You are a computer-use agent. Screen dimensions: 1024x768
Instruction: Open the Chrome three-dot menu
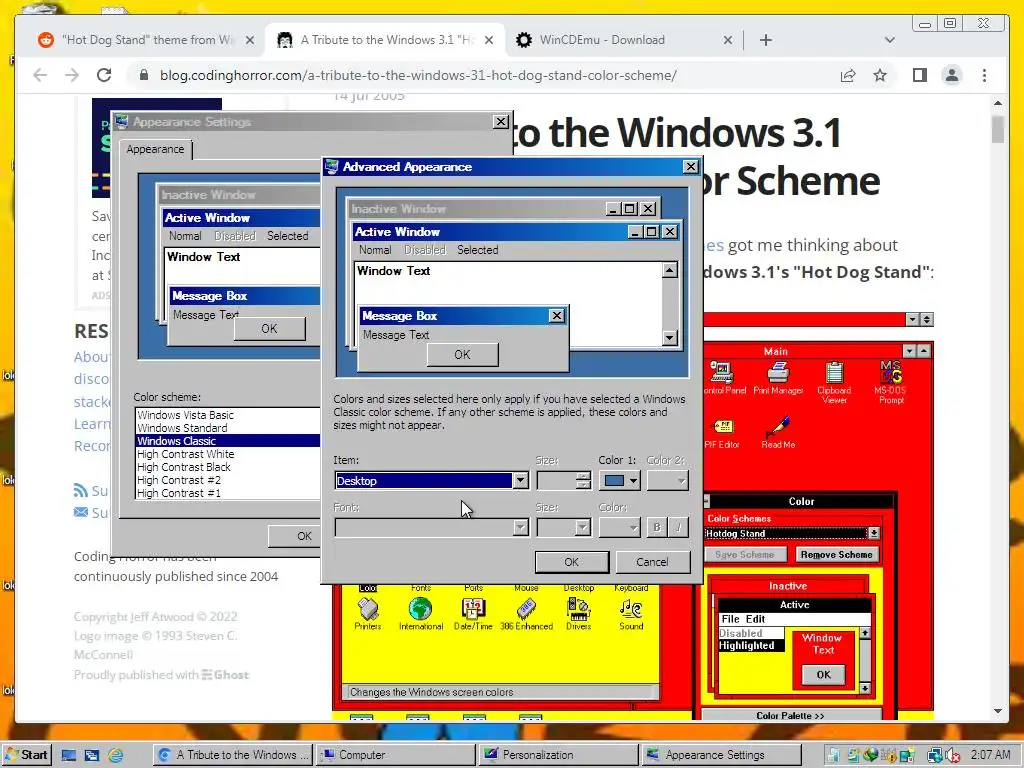tap(984, 75)
